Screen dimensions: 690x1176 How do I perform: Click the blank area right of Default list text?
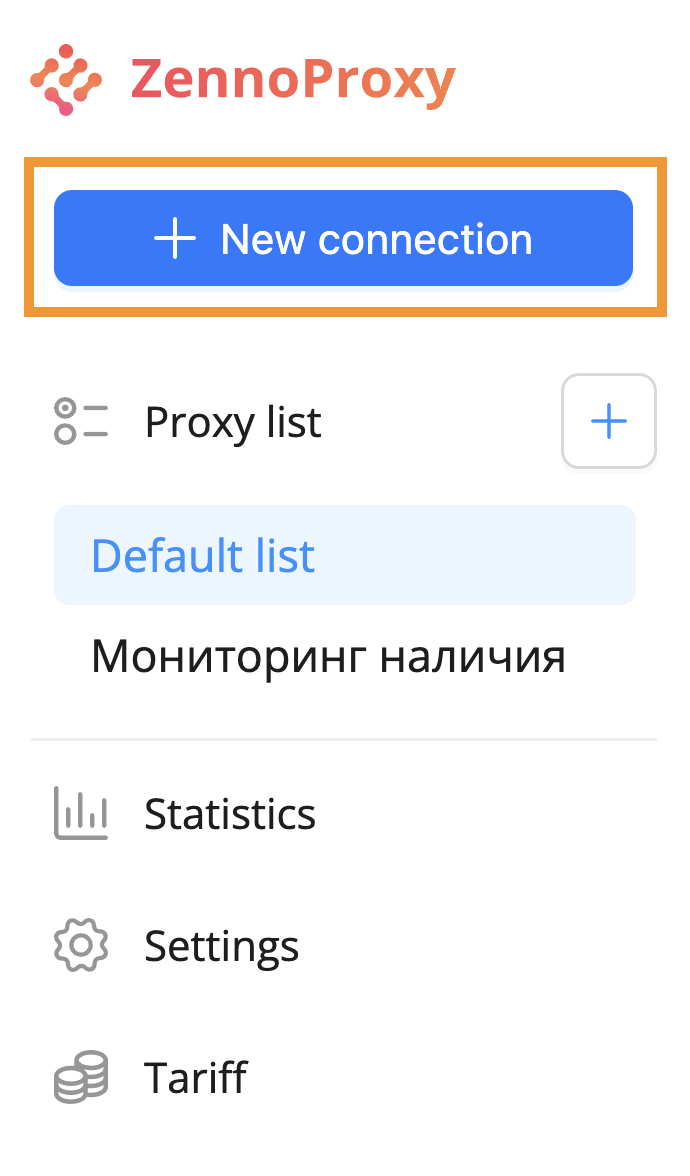[x=480, y=556]
